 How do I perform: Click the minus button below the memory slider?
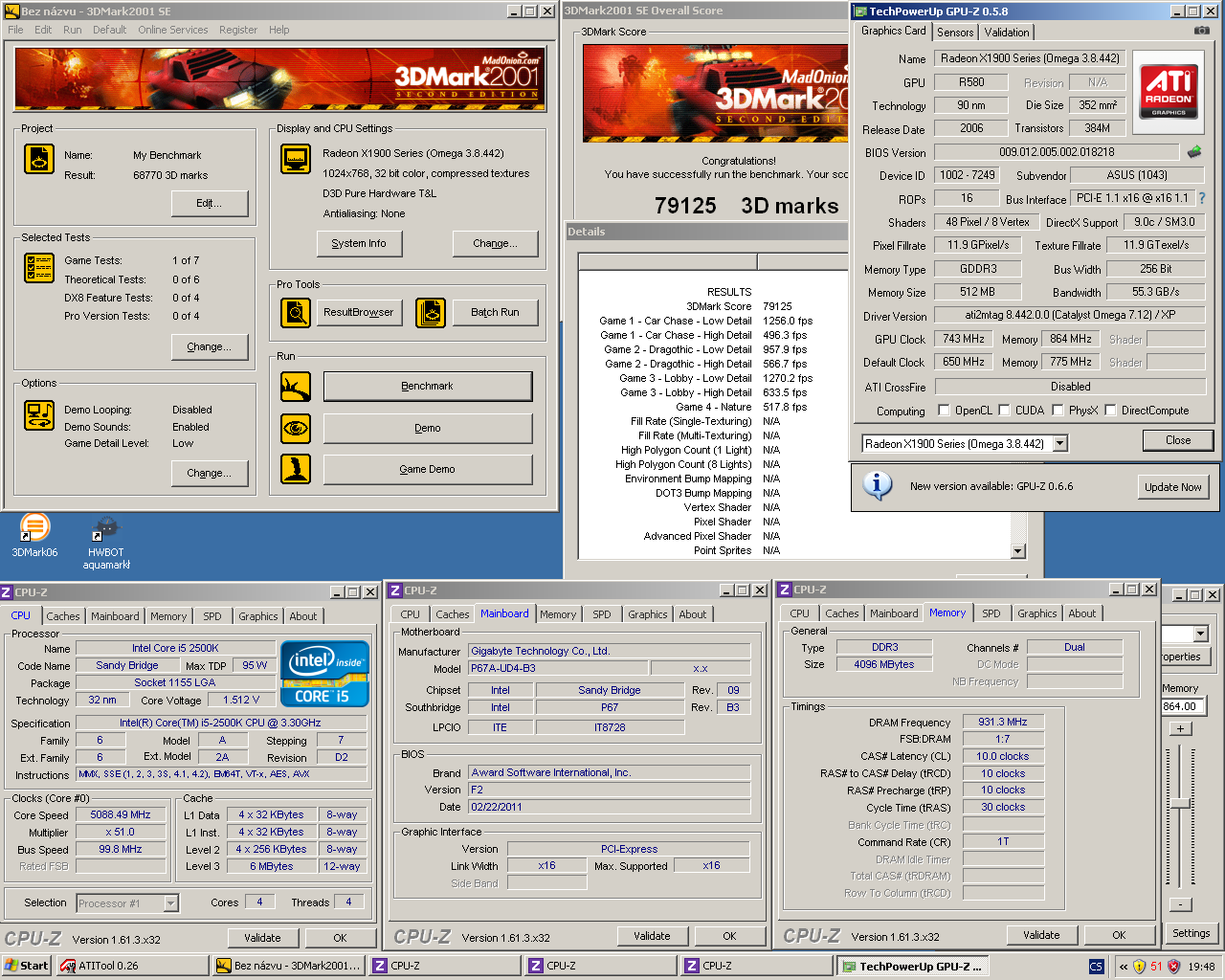[x=1181, y=904]
